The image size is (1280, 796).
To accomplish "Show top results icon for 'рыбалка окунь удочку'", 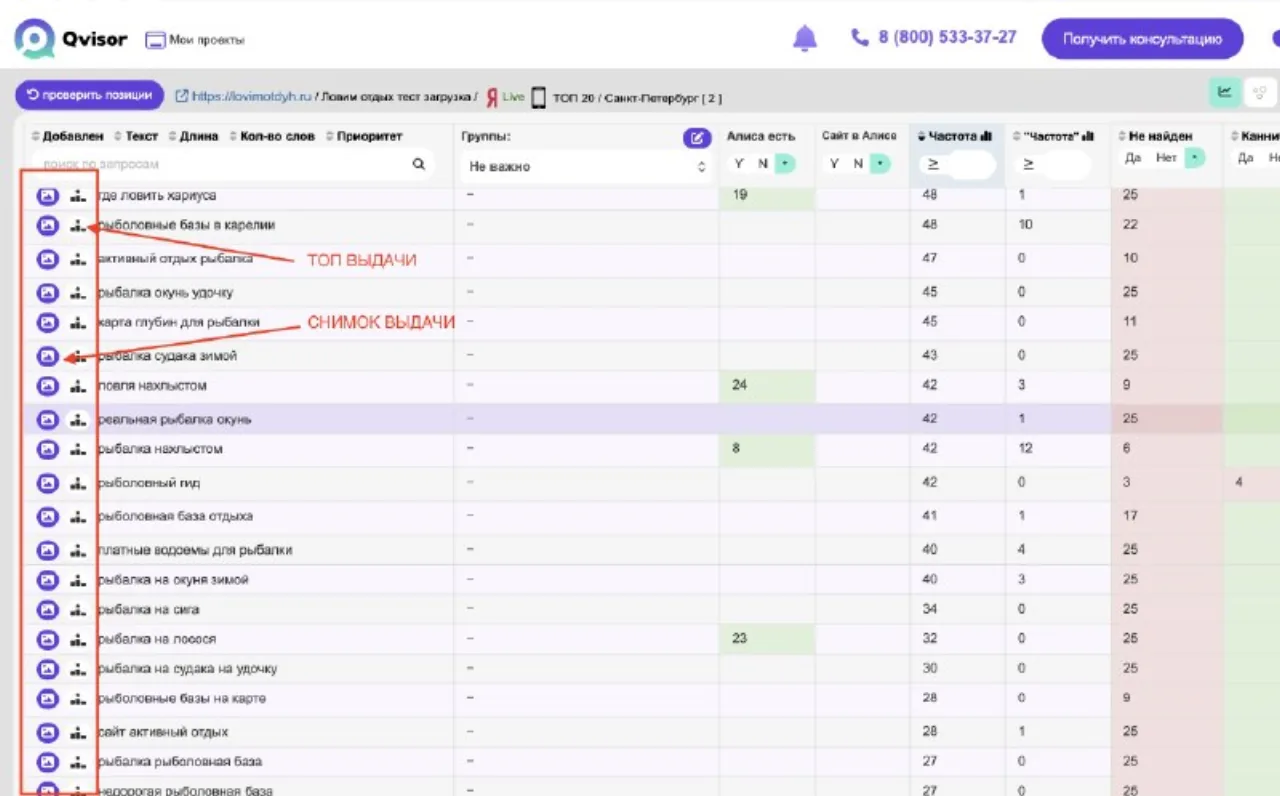I will pos(78,293).
